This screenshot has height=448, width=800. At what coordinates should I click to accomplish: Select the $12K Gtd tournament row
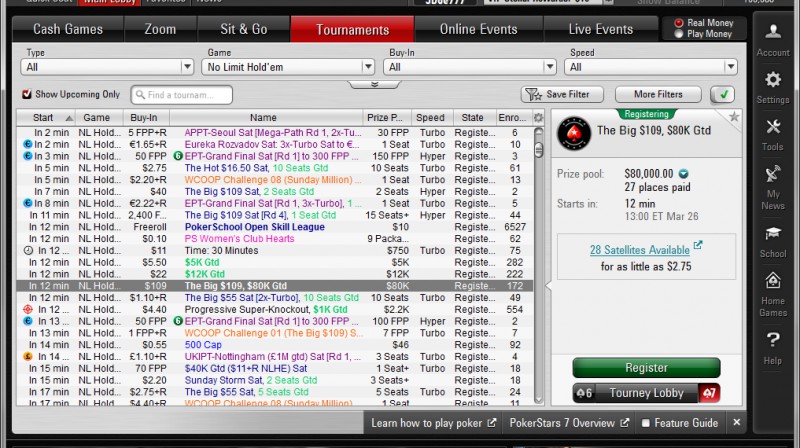(275, 274)
